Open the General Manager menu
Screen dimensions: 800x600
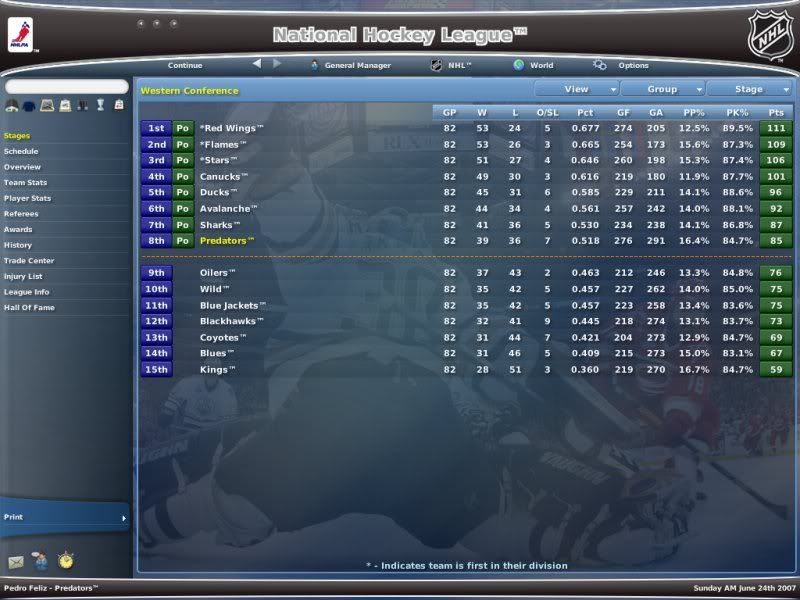pos(358,65)
